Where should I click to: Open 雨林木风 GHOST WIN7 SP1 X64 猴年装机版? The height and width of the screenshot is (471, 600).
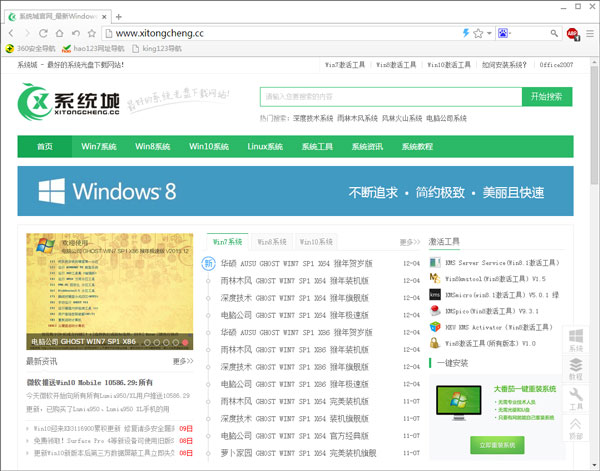tap(295, 280)
